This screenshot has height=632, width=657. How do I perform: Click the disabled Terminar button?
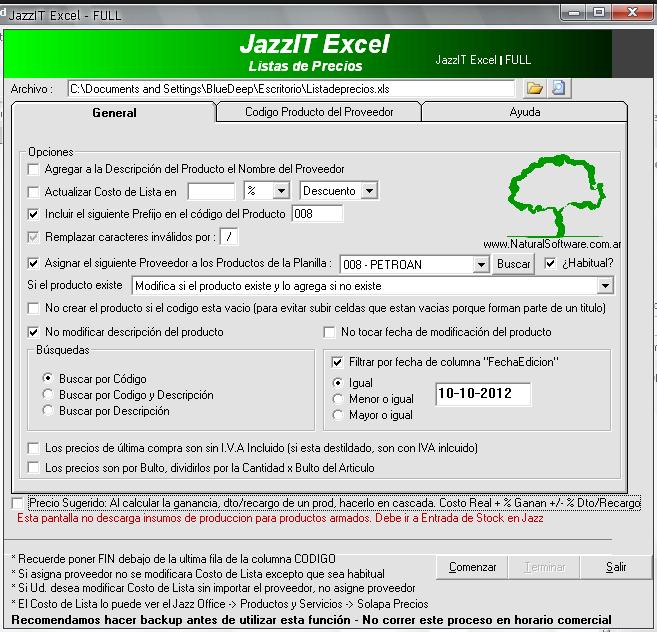coord(544,567)
